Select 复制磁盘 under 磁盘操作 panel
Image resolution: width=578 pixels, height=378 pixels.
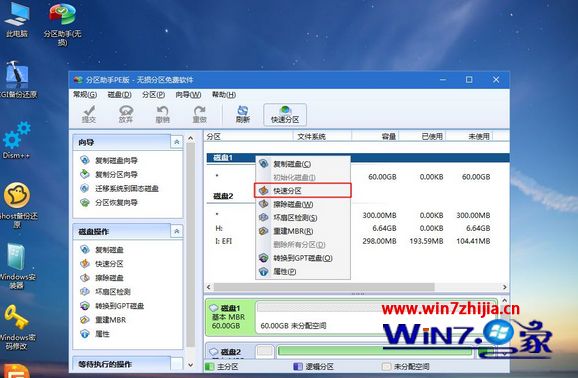coord(102,250)
